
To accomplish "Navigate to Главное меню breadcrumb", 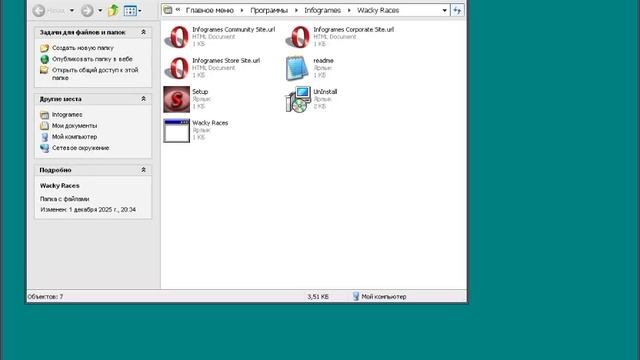I will [x=210, y=10].
